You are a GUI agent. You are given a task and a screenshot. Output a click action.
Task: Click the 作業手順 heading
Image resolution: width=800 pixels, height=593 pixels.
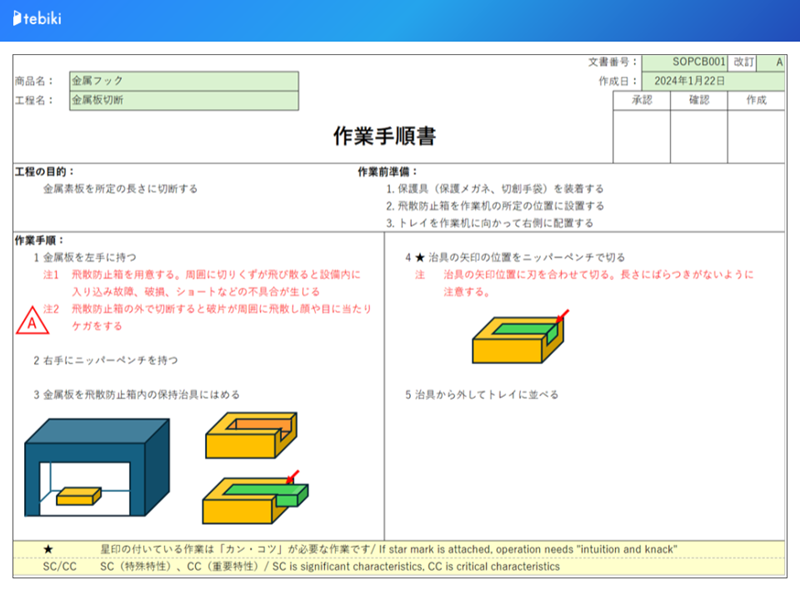(39, 240)
